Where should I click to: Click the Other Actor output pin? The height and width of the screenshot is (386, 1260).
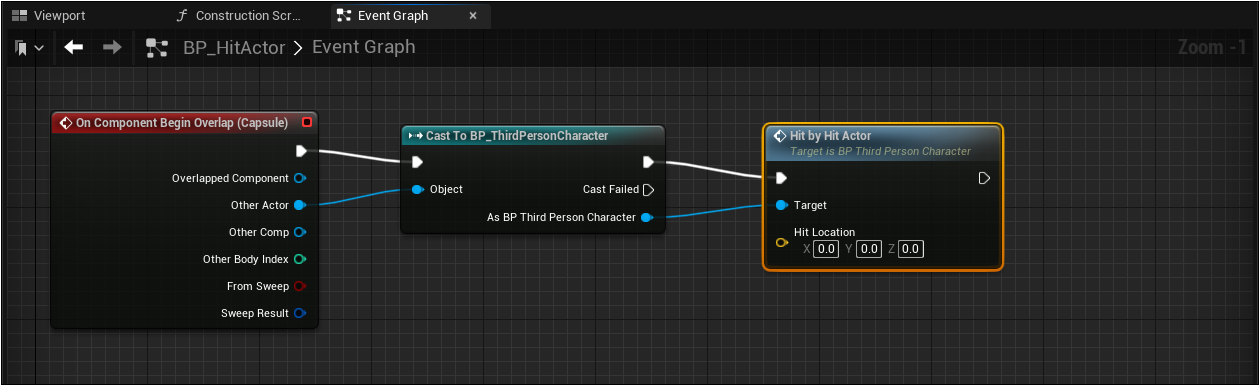click(299, 205)
